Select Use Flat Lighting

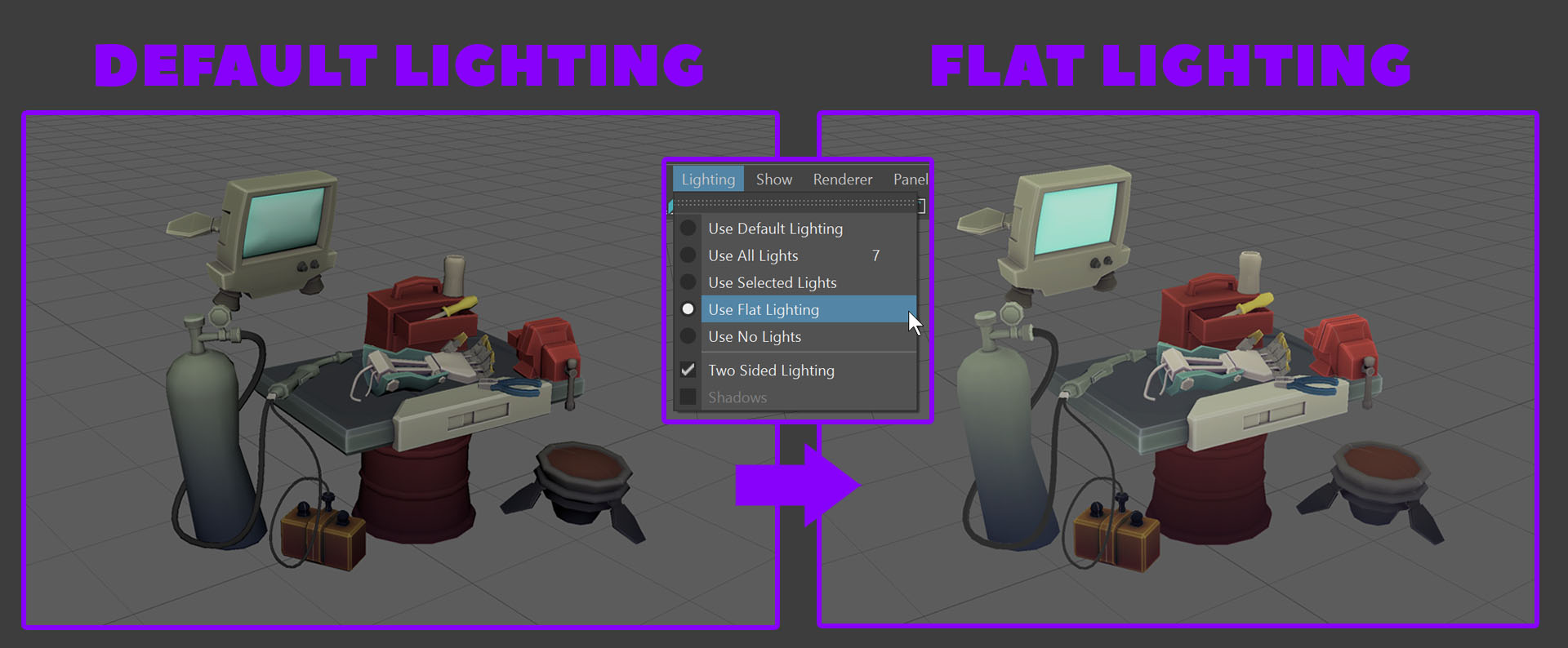pyautogui.click(x=763, y=309)
